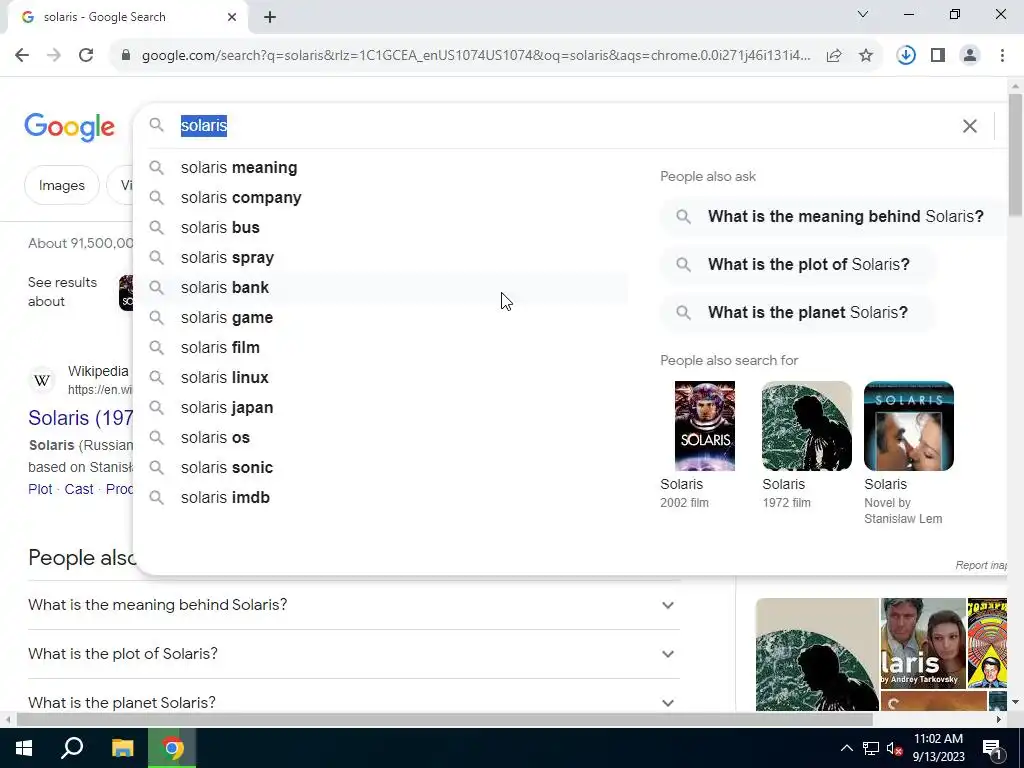The image size is (1024, 768).
Task: Click the tab search chevron in title bar
Action: [863, 14]
